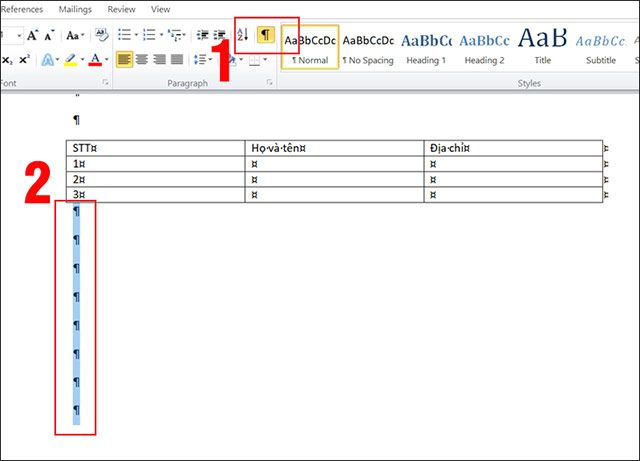Screen dimensions: 640x461
Task: Switch to the Review tab
Action: click(x=121, y=9)
